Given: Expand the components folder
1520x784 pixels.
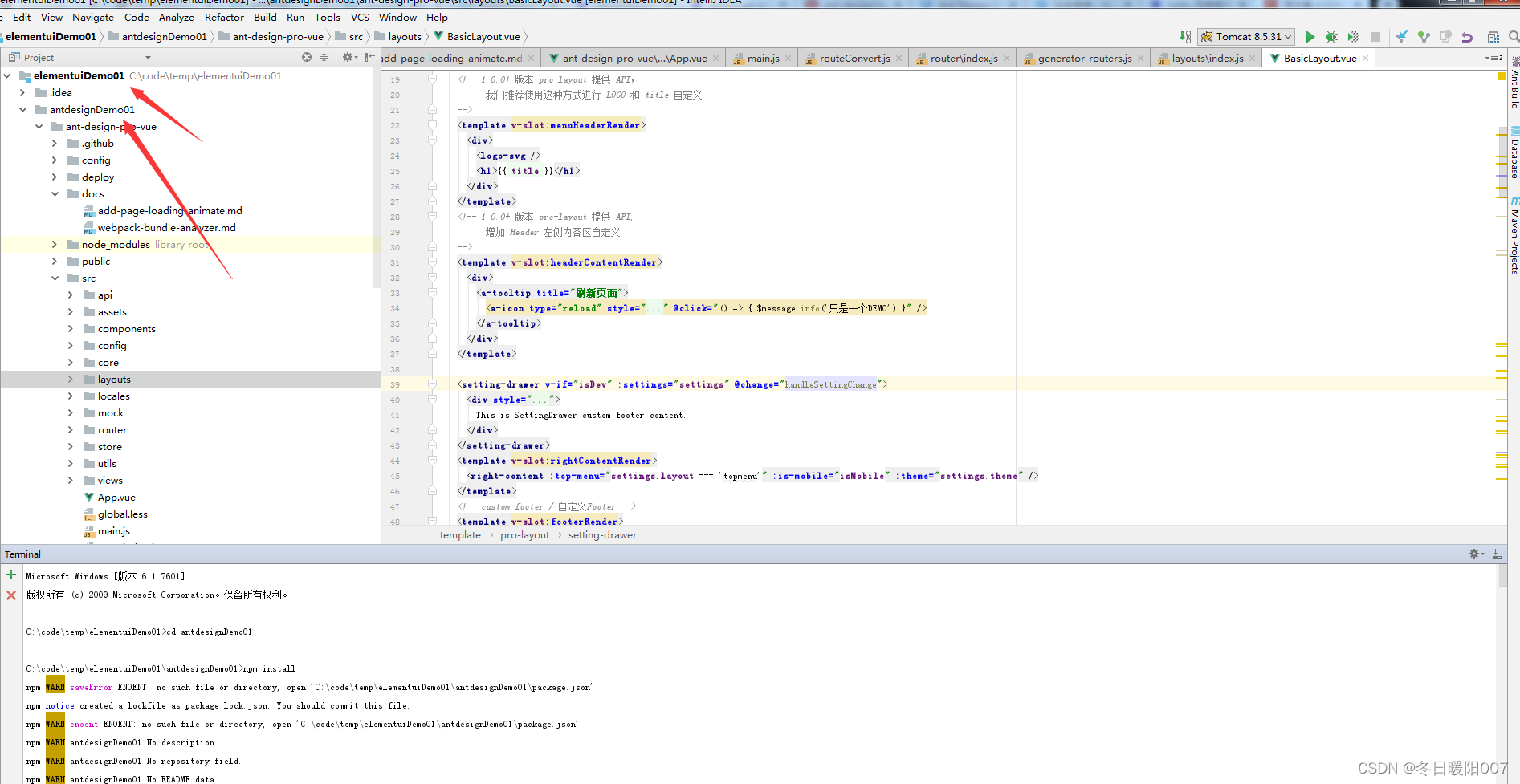Looking at the screenshot, I should [x=71, y=329].
